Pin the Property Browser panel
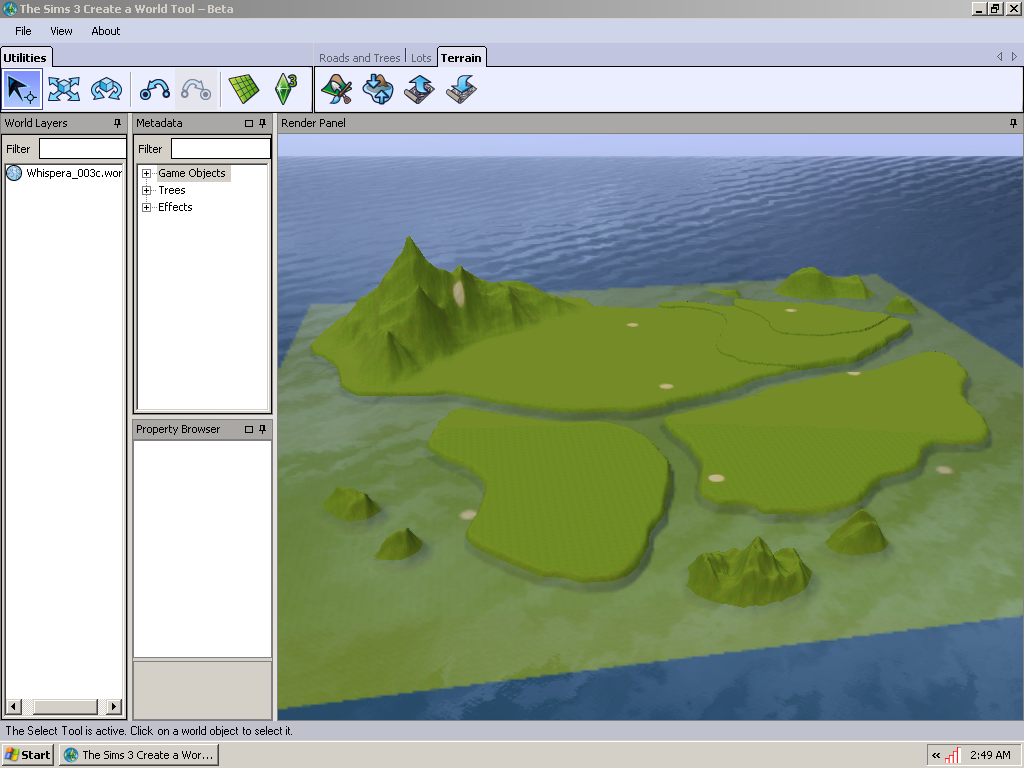Image resolution: width=1024 pixels, height=768 pixels. 263,429
